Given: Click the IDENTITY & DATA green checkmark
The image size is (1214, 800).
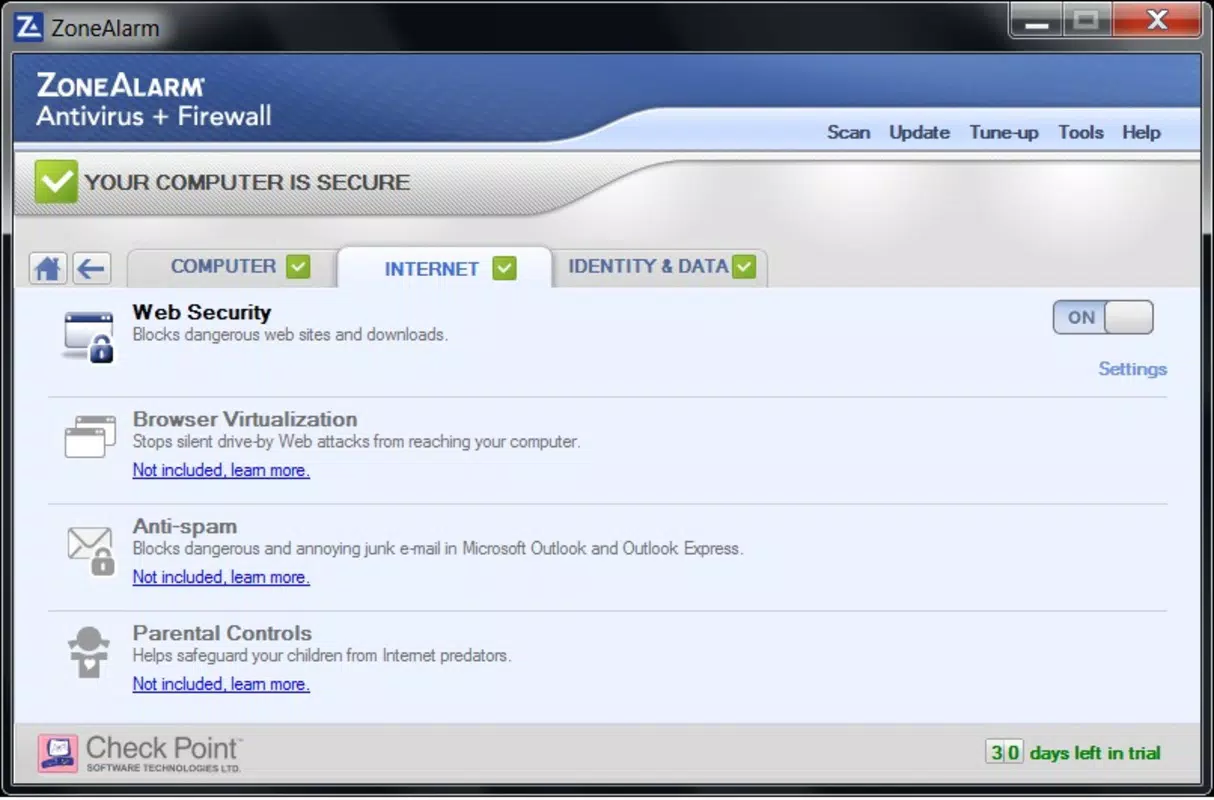Looking at the screenshot, I should click(743, 267).
